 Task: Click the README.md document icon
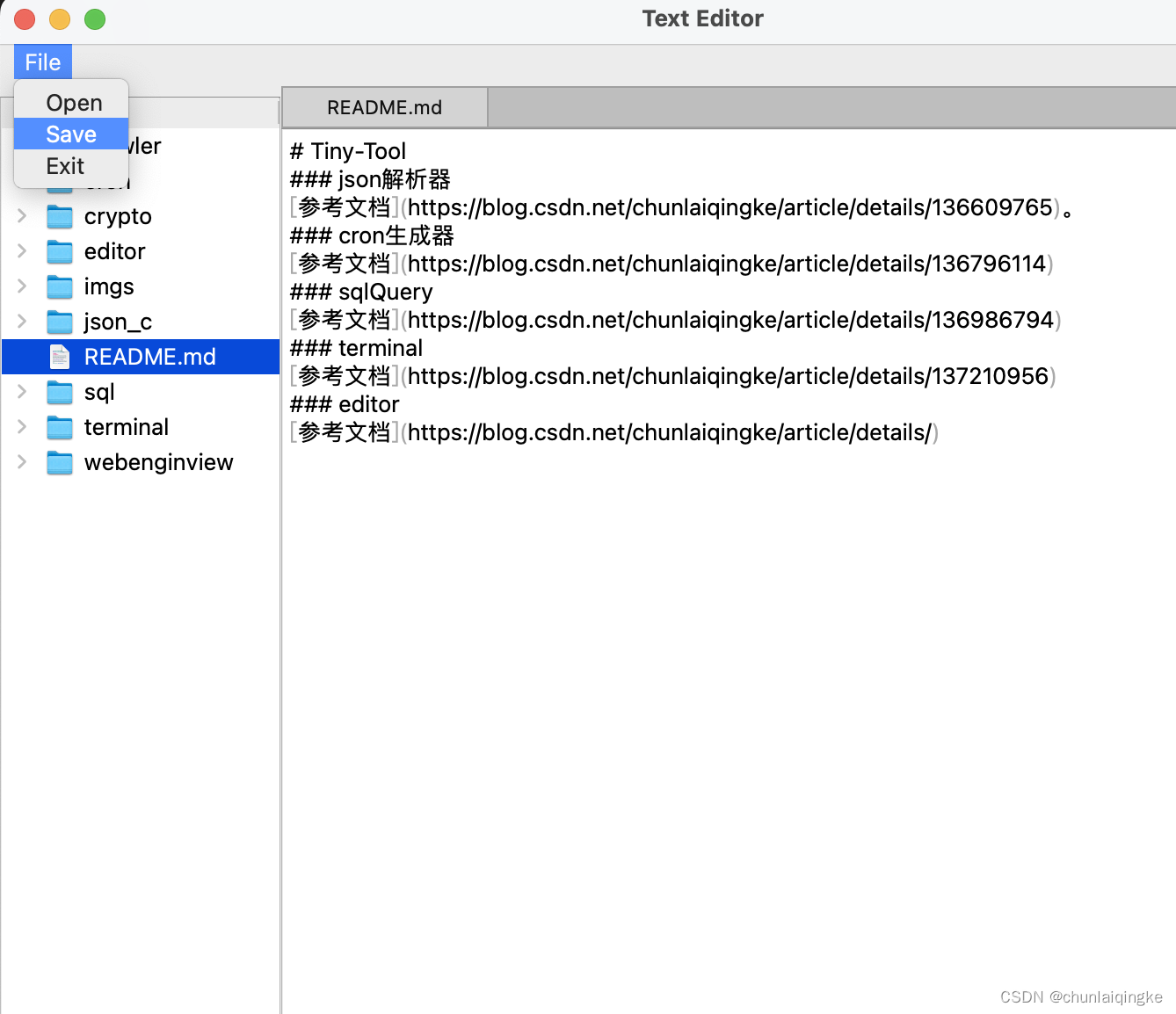pyautogui.click(x=59, y=357)
